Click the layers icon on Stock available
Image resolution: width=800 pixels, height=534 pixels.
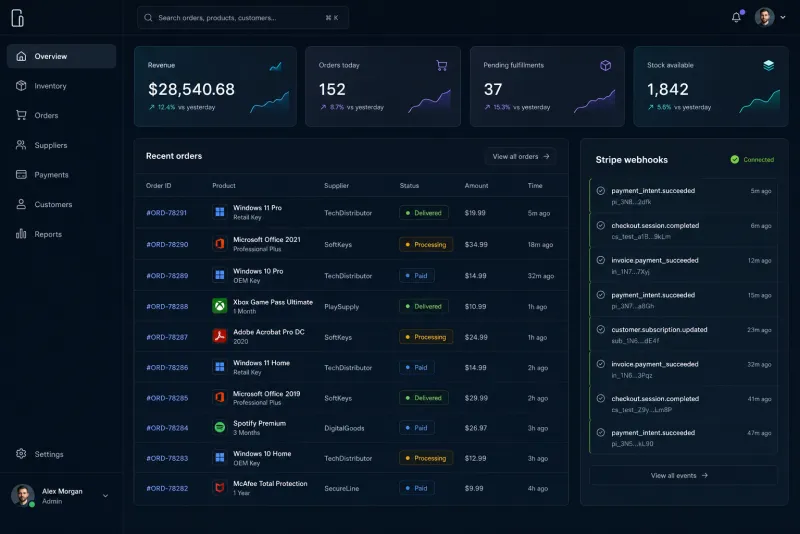[768, 65]
